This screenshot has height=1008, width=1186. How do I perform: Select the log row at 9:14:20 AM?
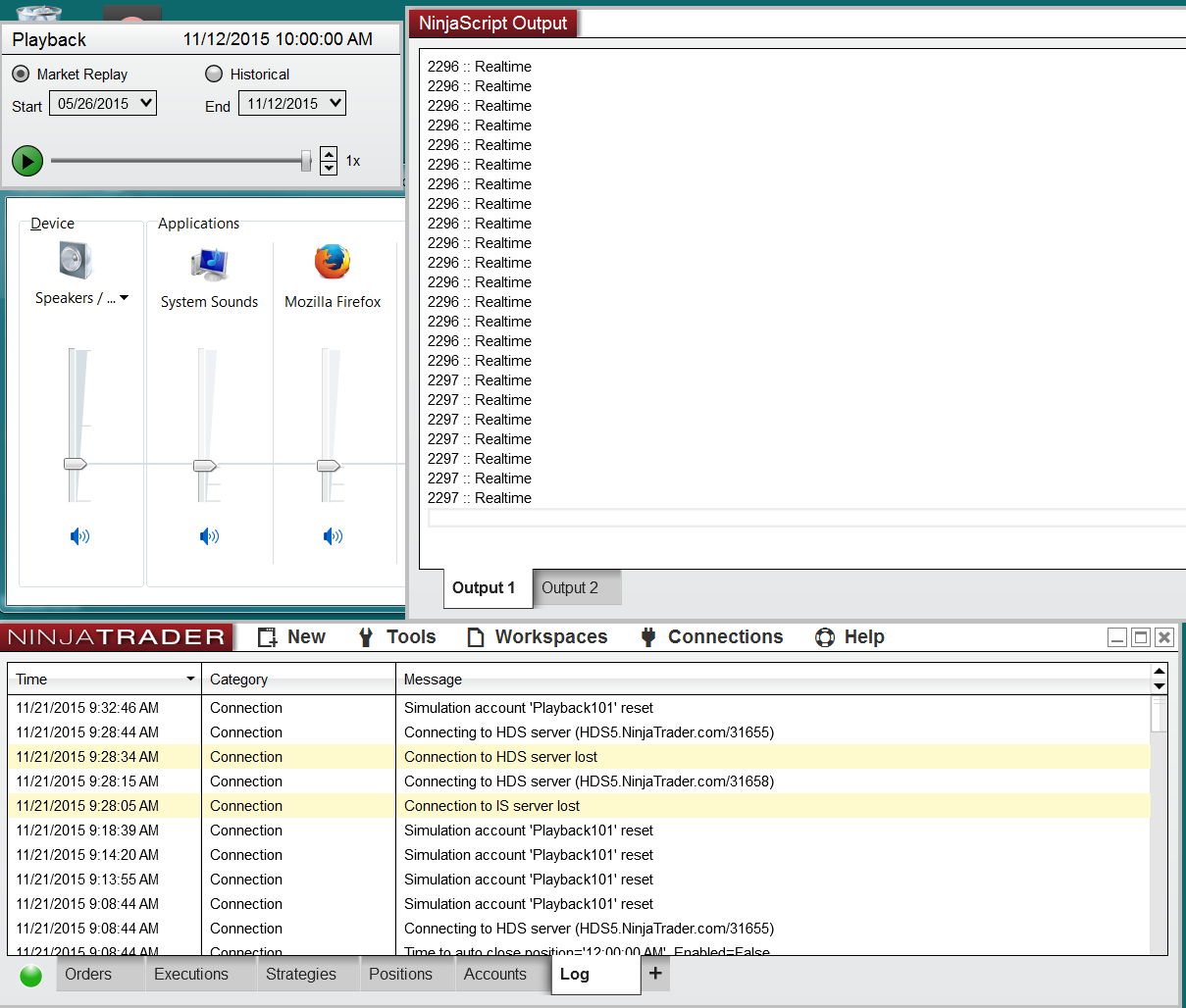coord(579,855)
